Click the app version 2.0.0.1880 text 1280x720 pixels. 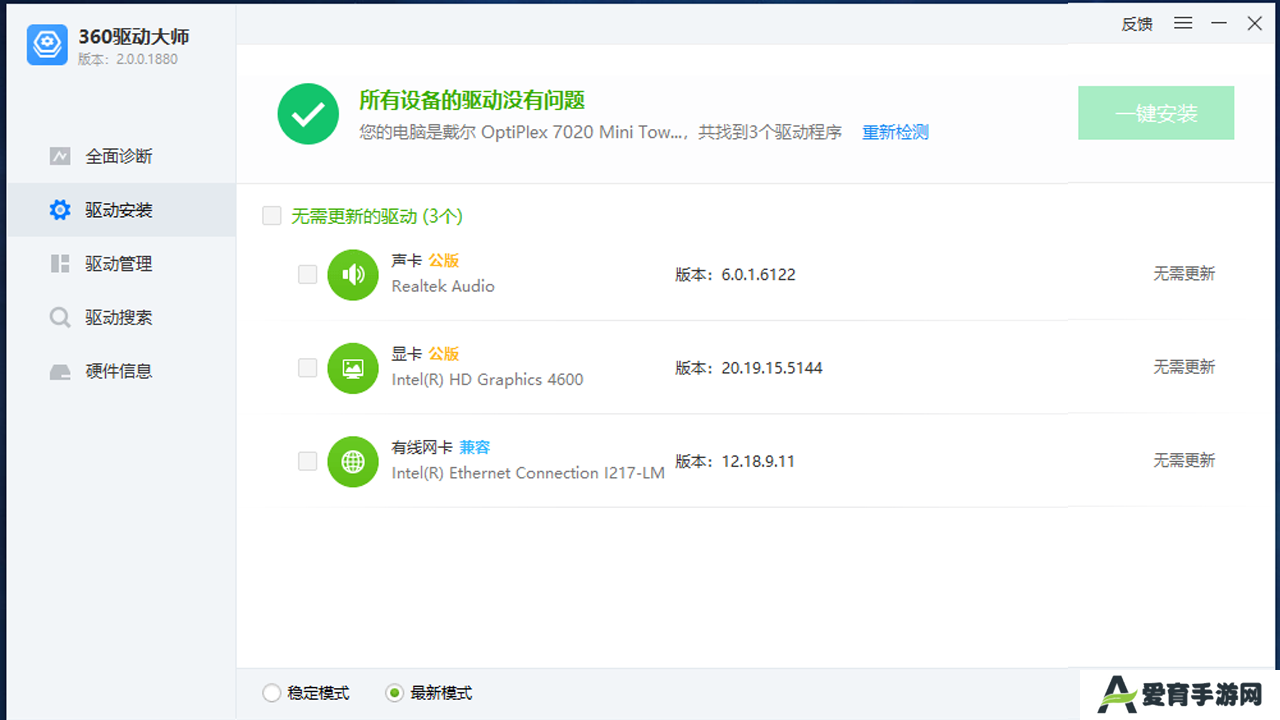[128, 59]
